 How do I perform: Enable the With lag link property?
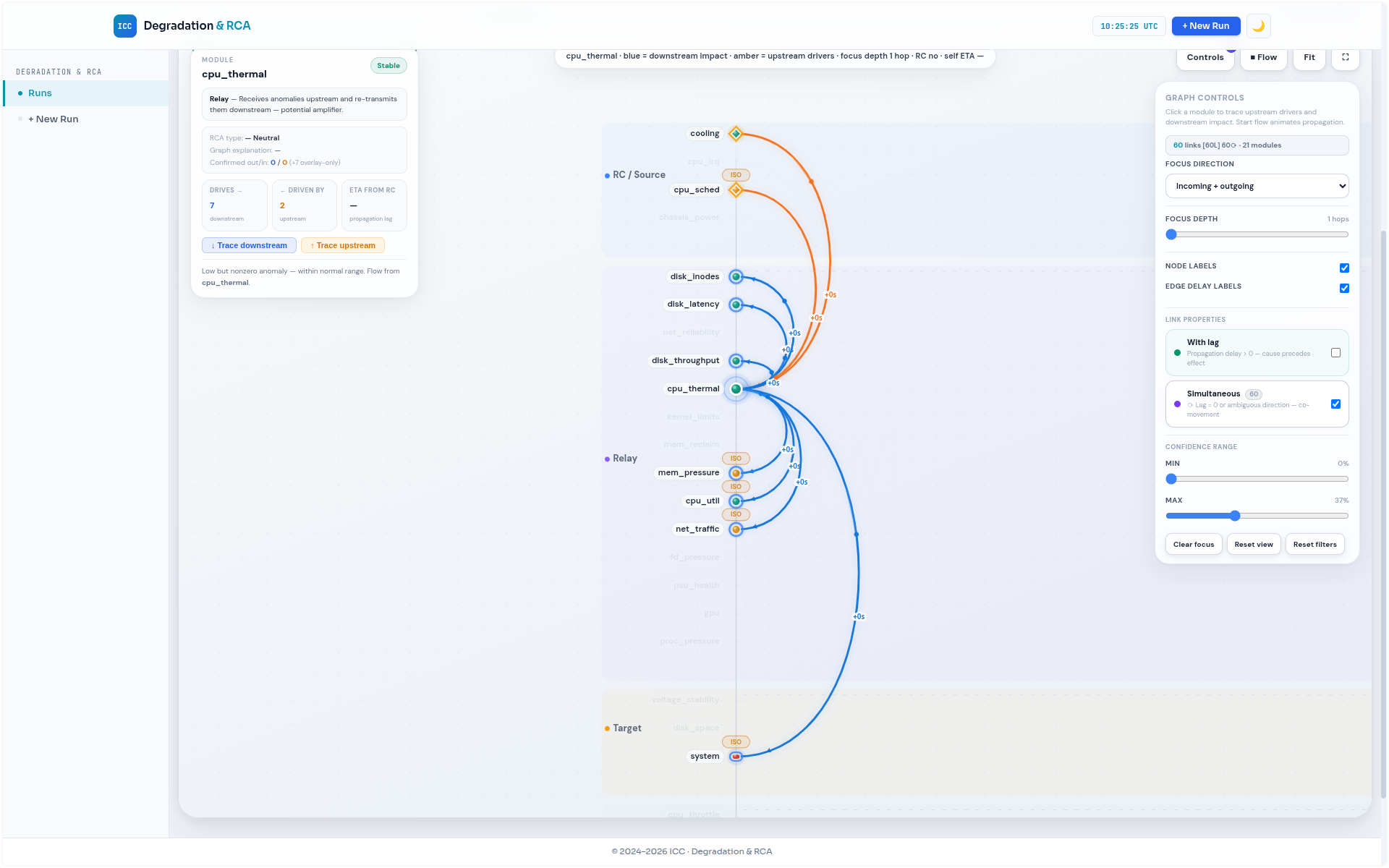point(1336,352)
